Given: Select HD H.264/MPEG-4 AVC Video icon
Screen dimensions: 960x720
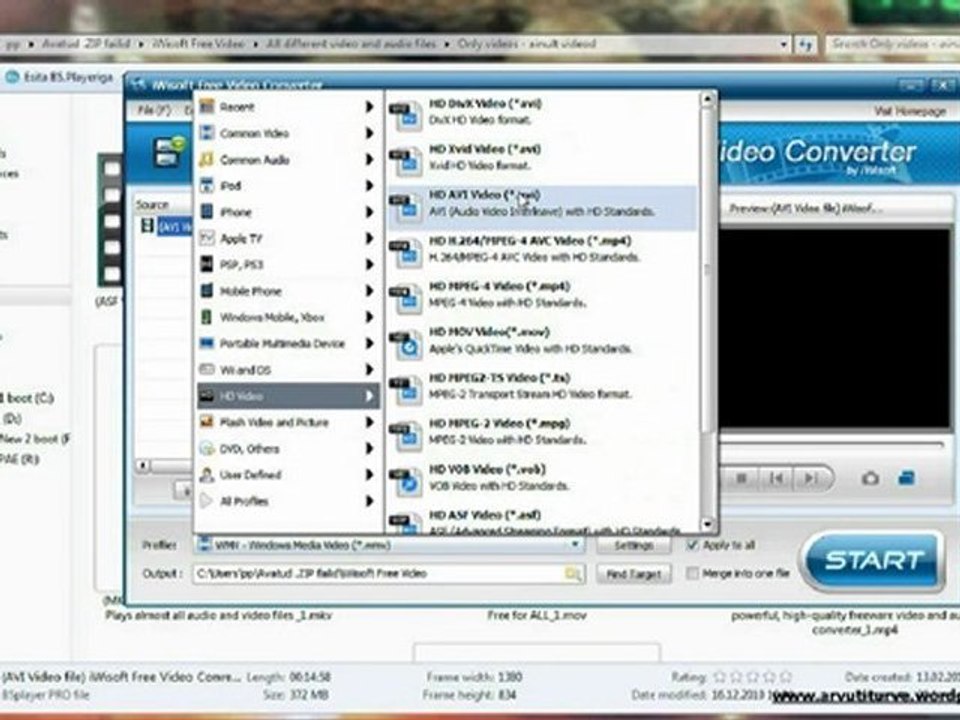Looking at the screenshot, I should pos(405,252).
